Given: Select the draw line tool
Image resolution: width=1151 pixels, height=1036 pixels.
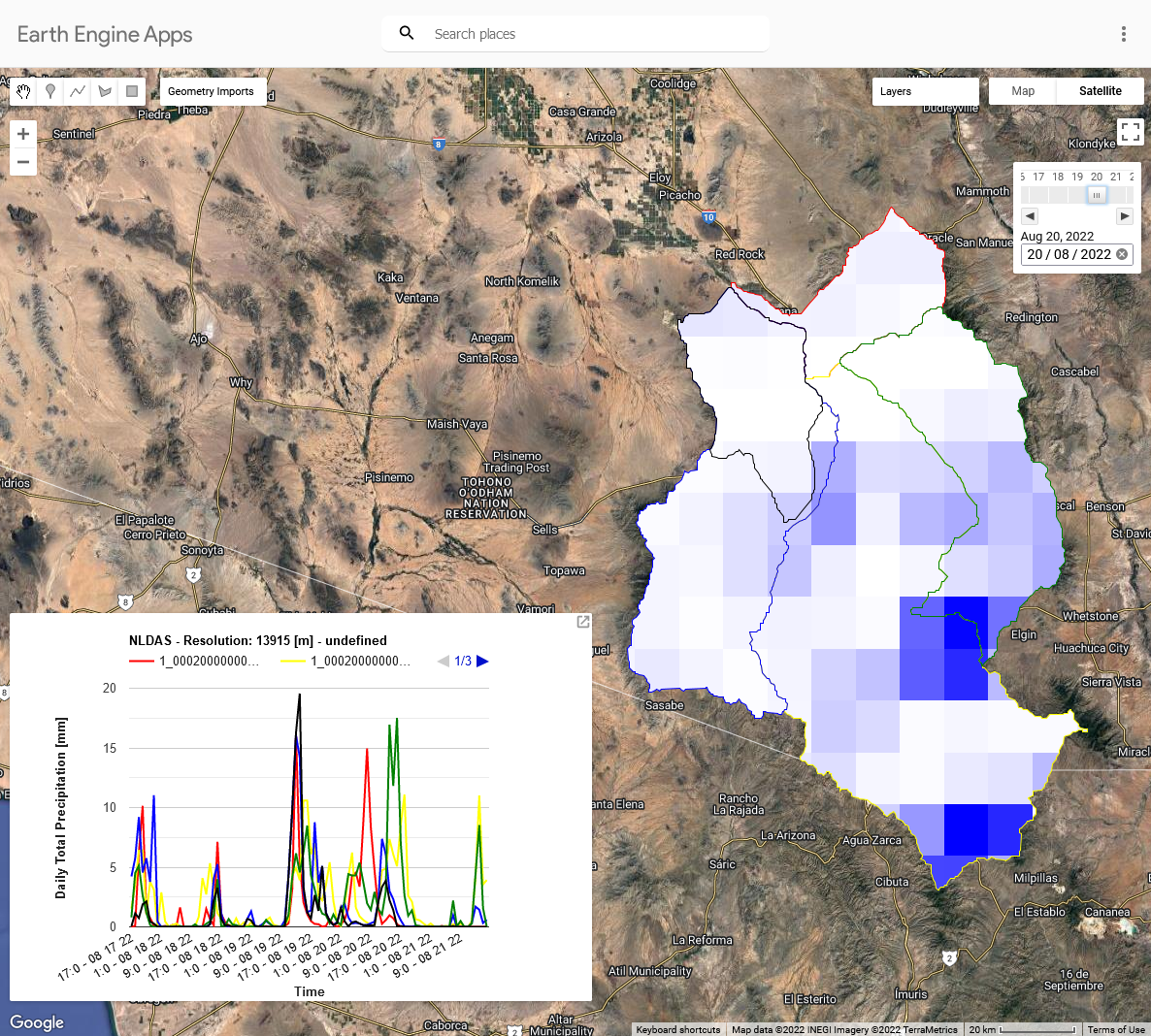Looking at the screenshot, I should click(78, 92).
